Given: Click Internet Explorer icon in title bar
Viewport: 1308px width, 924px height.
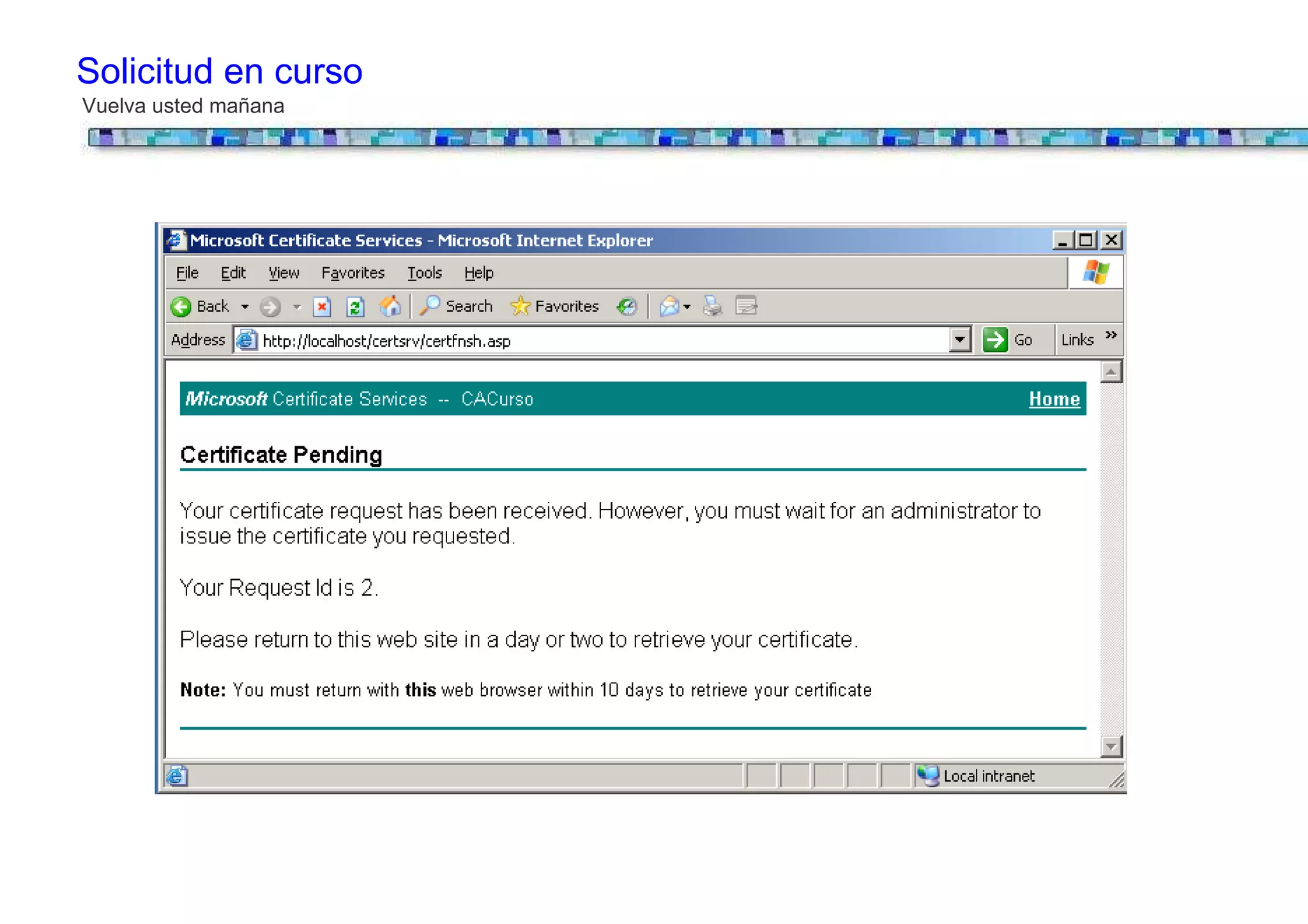Looking at the screenshot, I should (x=176, y=240).
